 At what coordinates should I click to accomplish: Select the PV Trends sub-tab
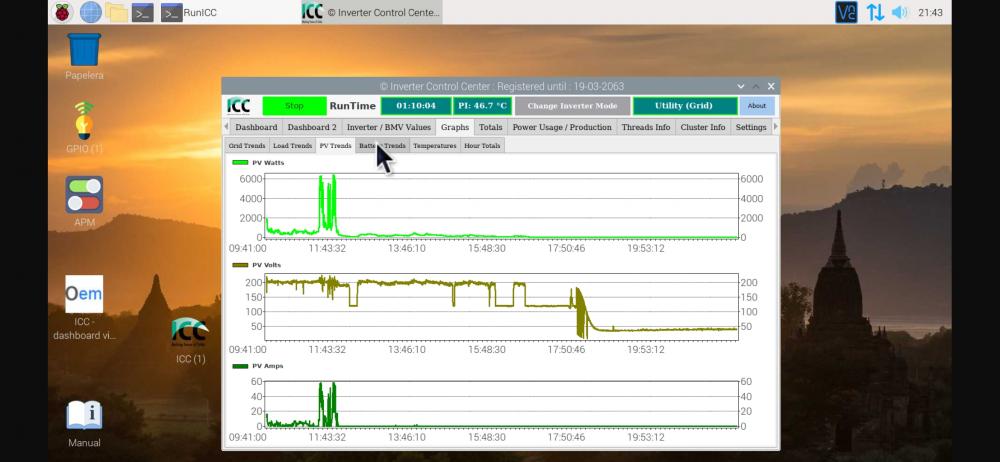335,145
